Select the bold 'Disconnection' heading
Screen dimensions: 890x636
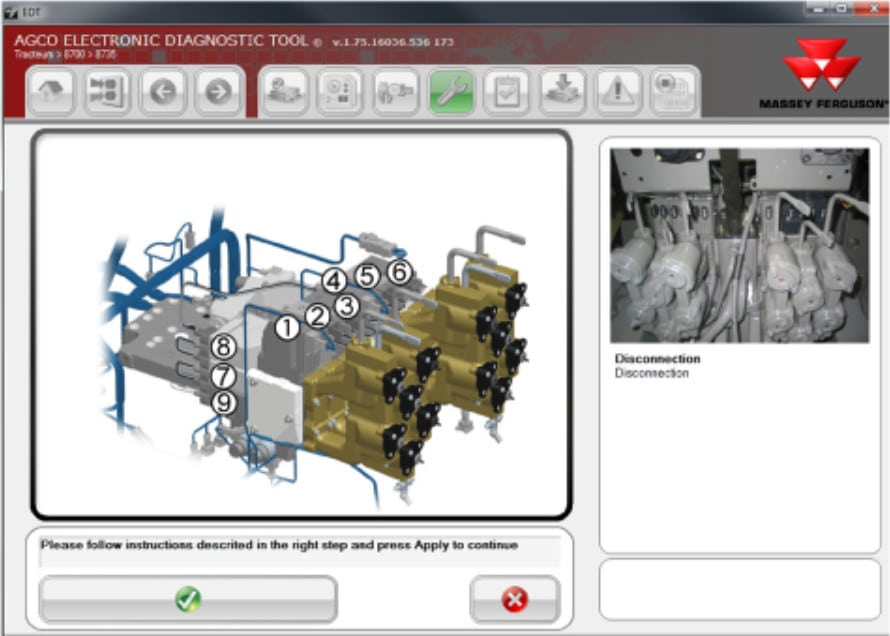pyautogui.click(x=657, y=359)
